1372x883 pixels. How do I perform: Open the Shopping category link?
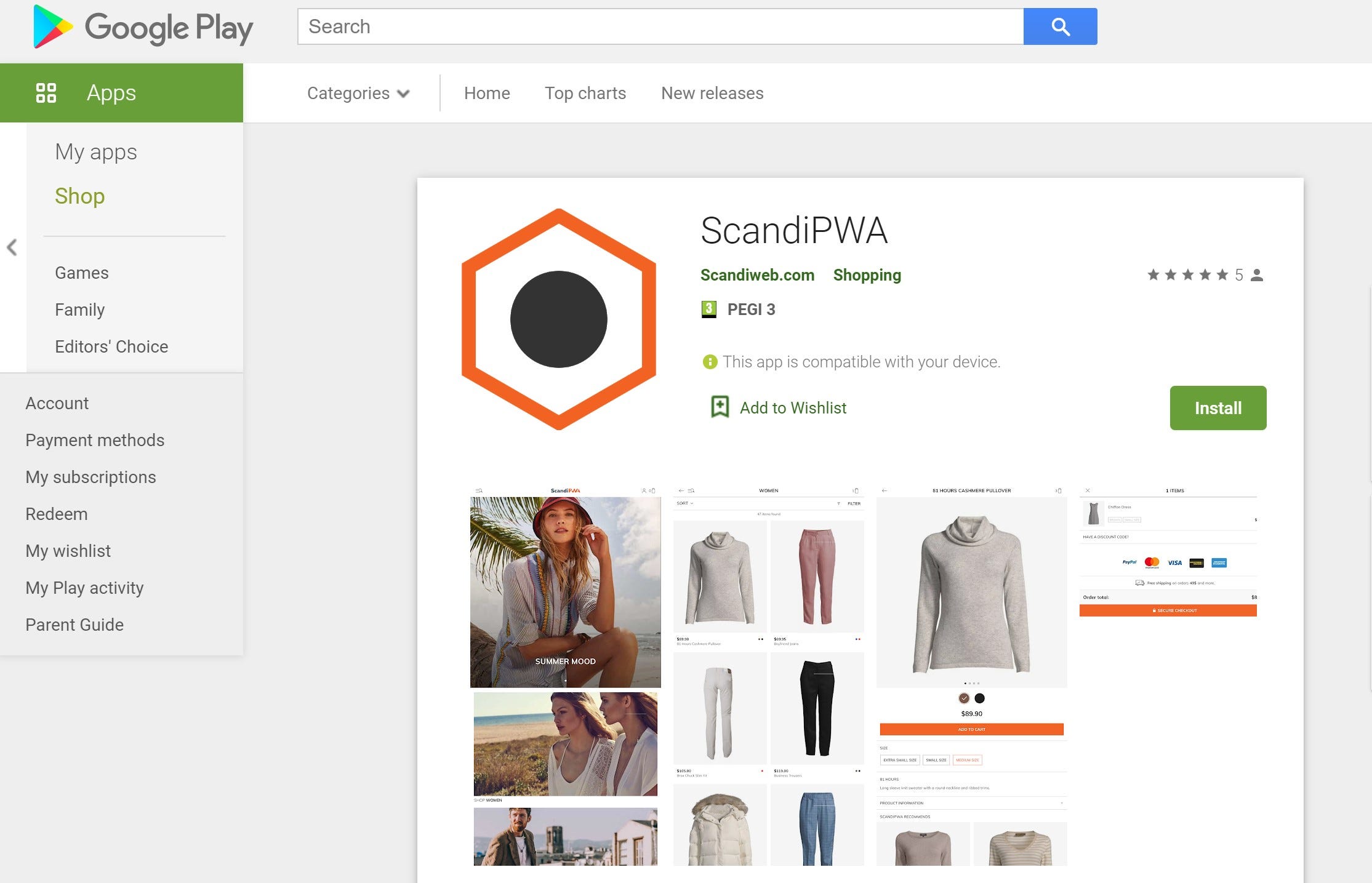[867, 275]
